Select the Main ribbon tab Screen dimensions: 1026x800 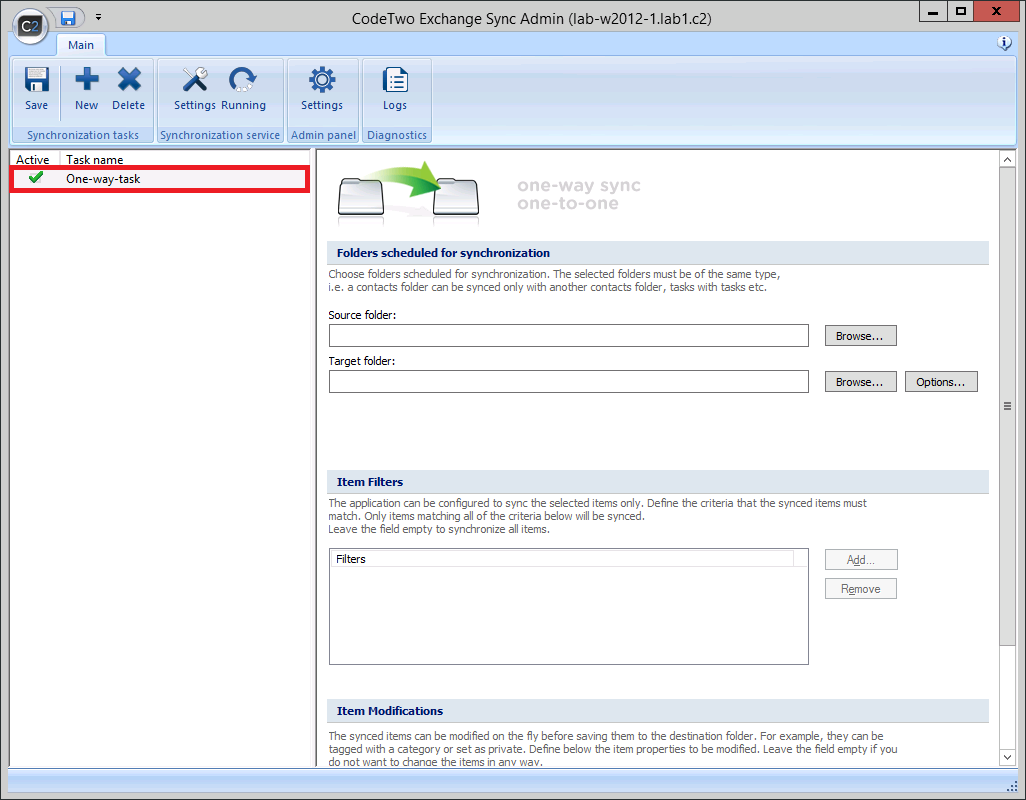pyautogui.click(x=81, y=45)
